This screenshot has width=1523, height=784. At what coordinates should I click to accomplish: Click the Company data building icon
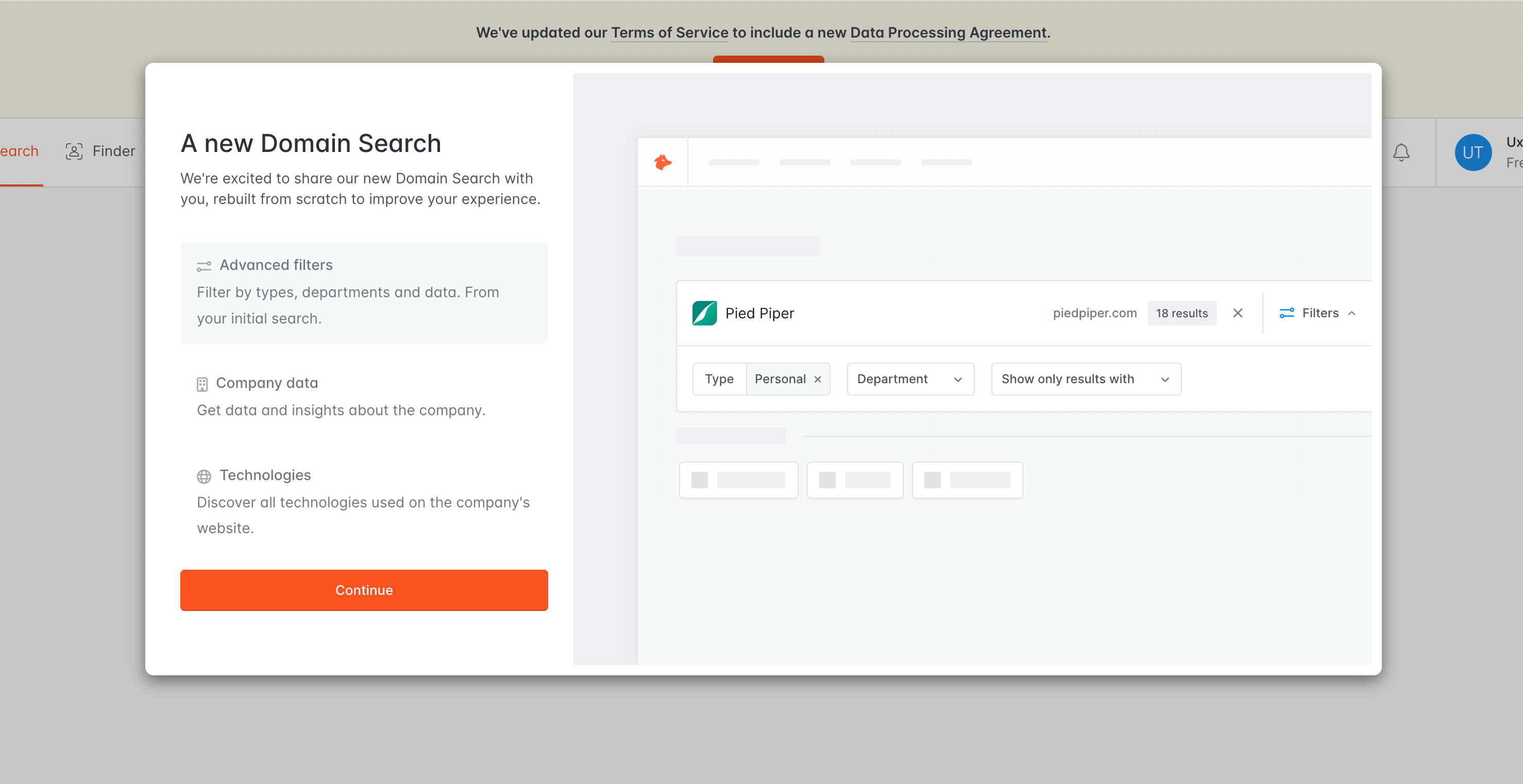tap(202, 384)
